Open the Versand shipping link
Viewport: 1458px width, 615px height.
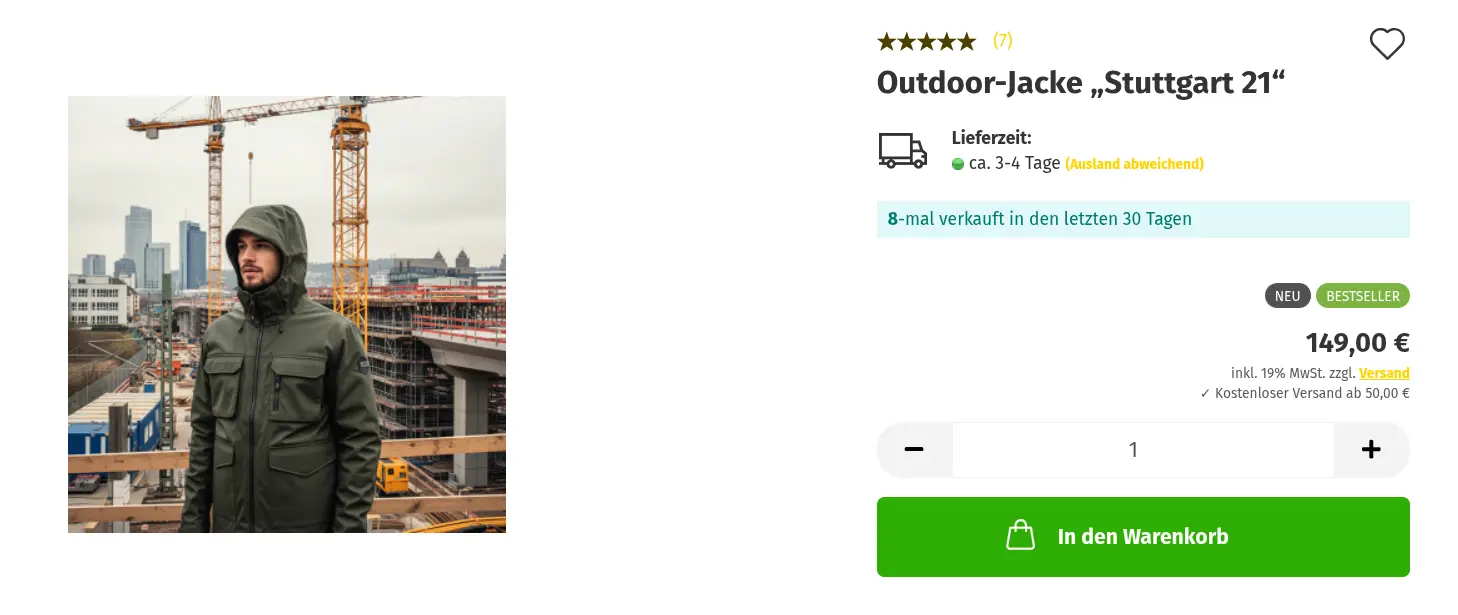click(1384, 373)
